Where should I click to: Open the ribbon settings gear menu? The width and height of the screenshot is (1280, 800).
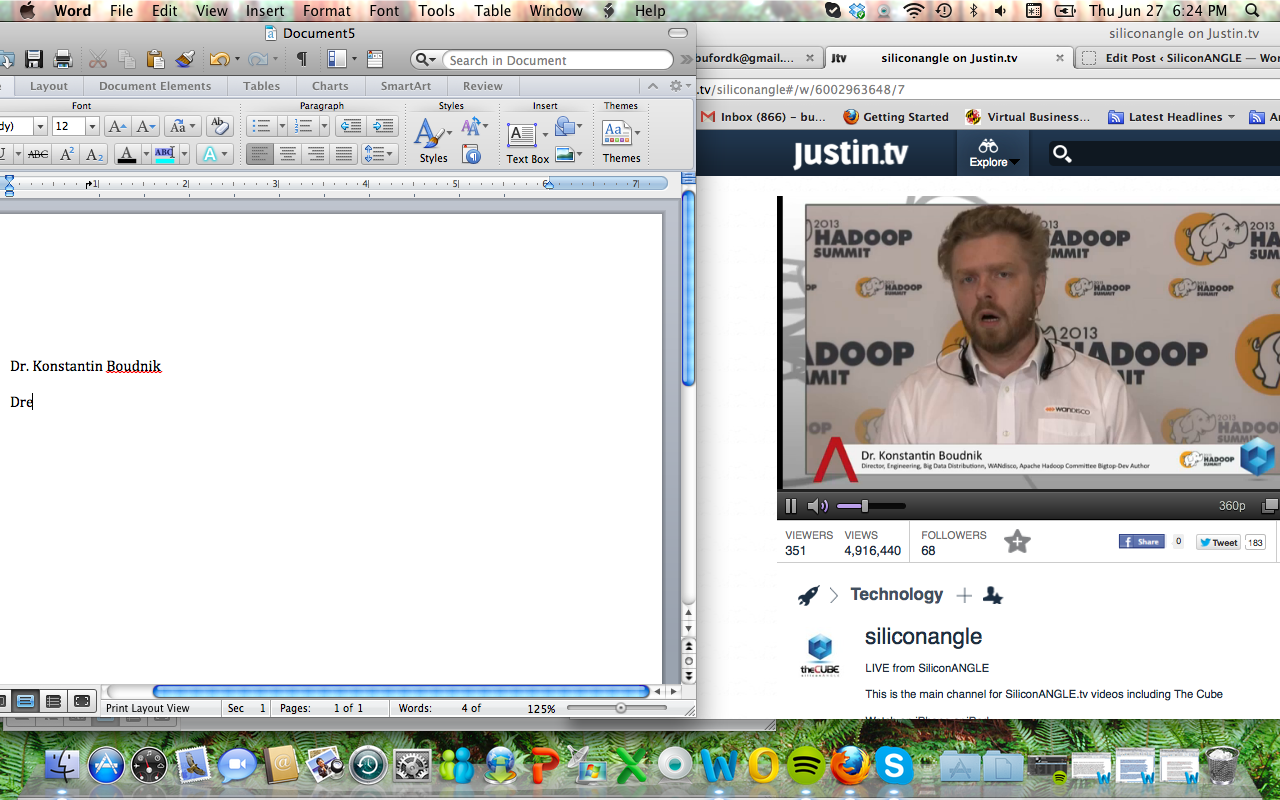pyautogui.click(x=679, y=86)
